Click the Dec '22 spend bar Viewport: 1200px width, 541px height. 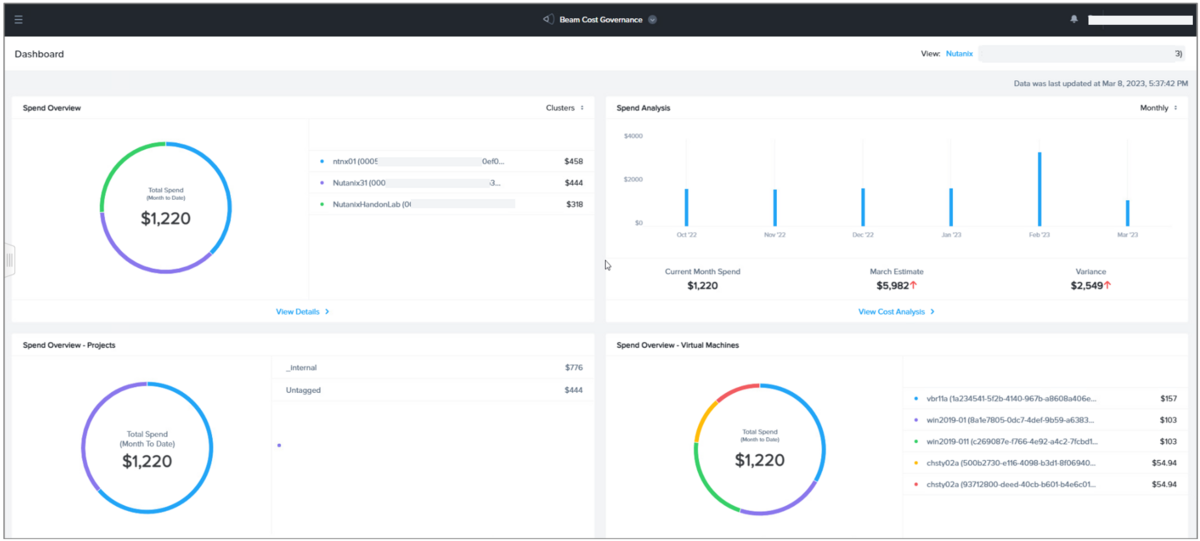coord(862,207)
